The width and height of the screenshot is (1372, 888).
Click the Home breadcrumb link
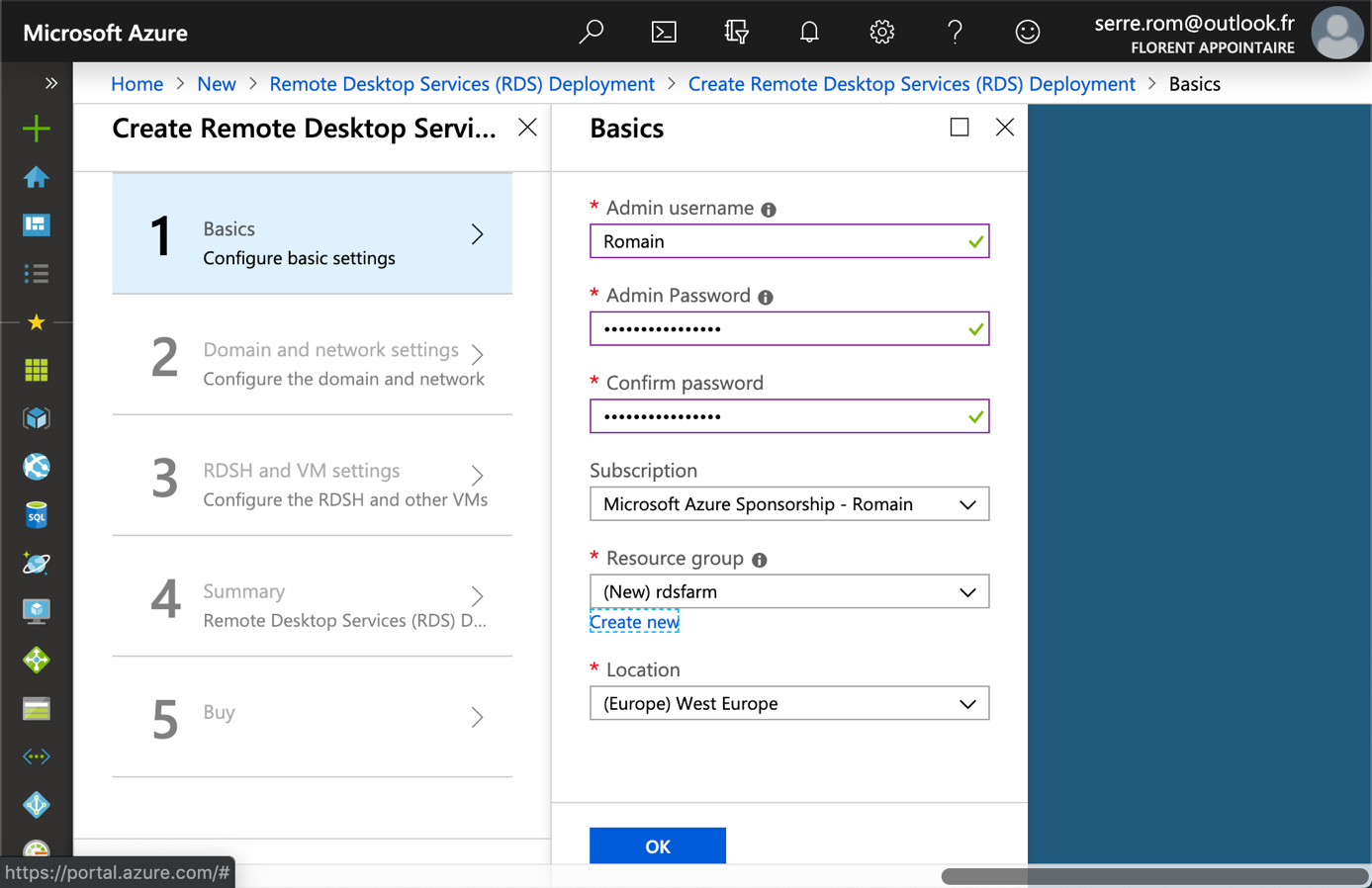tap(137, 84)
